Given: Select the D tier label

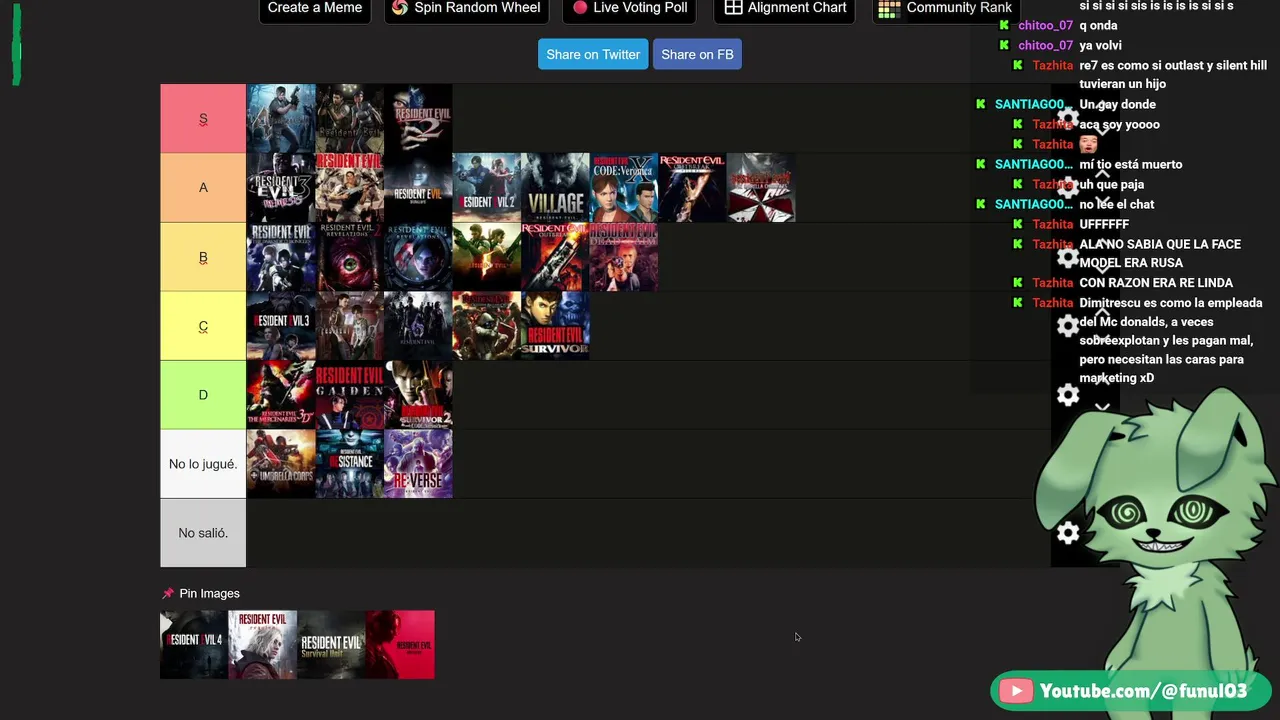Looking at the screenshot, I should (203, 394).
